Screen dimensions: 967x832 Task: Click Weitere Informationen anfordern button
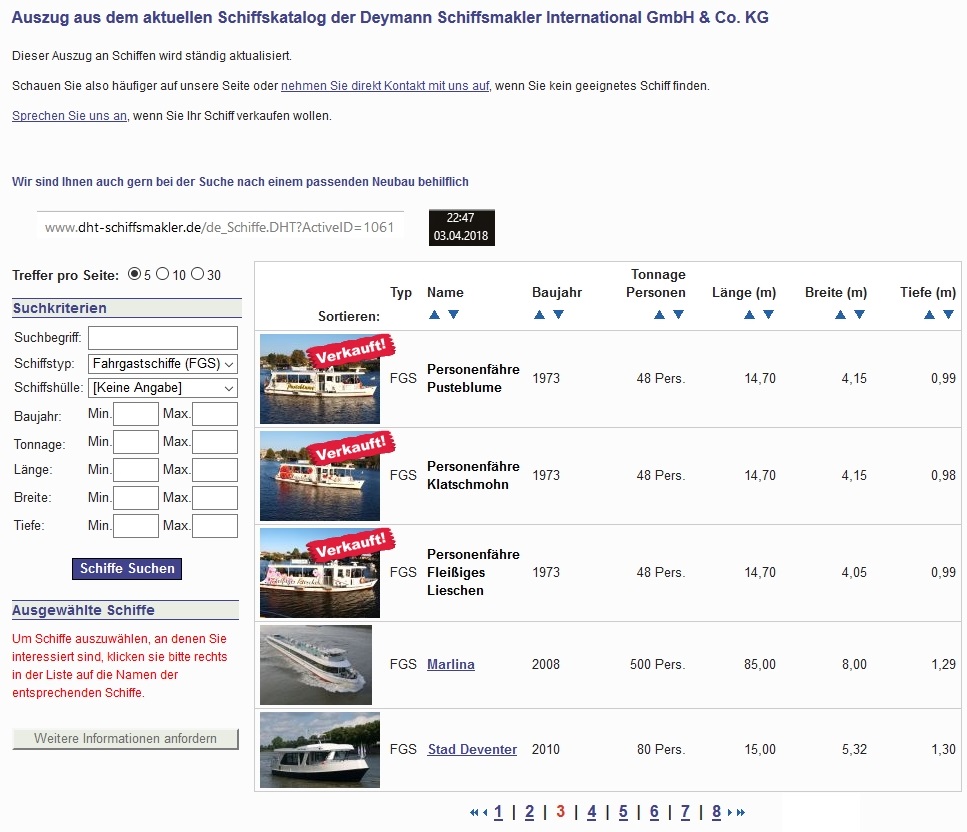pyautogui.click(x=126, y=739)
